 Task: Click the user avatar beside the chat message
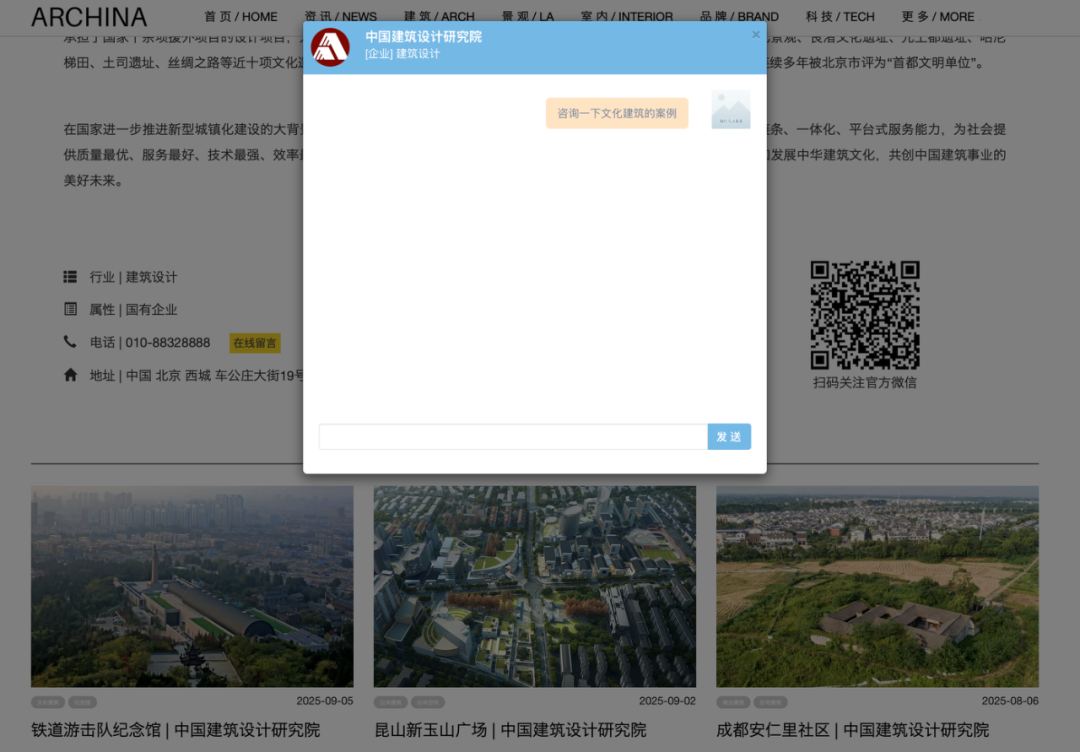coord(731,110)
